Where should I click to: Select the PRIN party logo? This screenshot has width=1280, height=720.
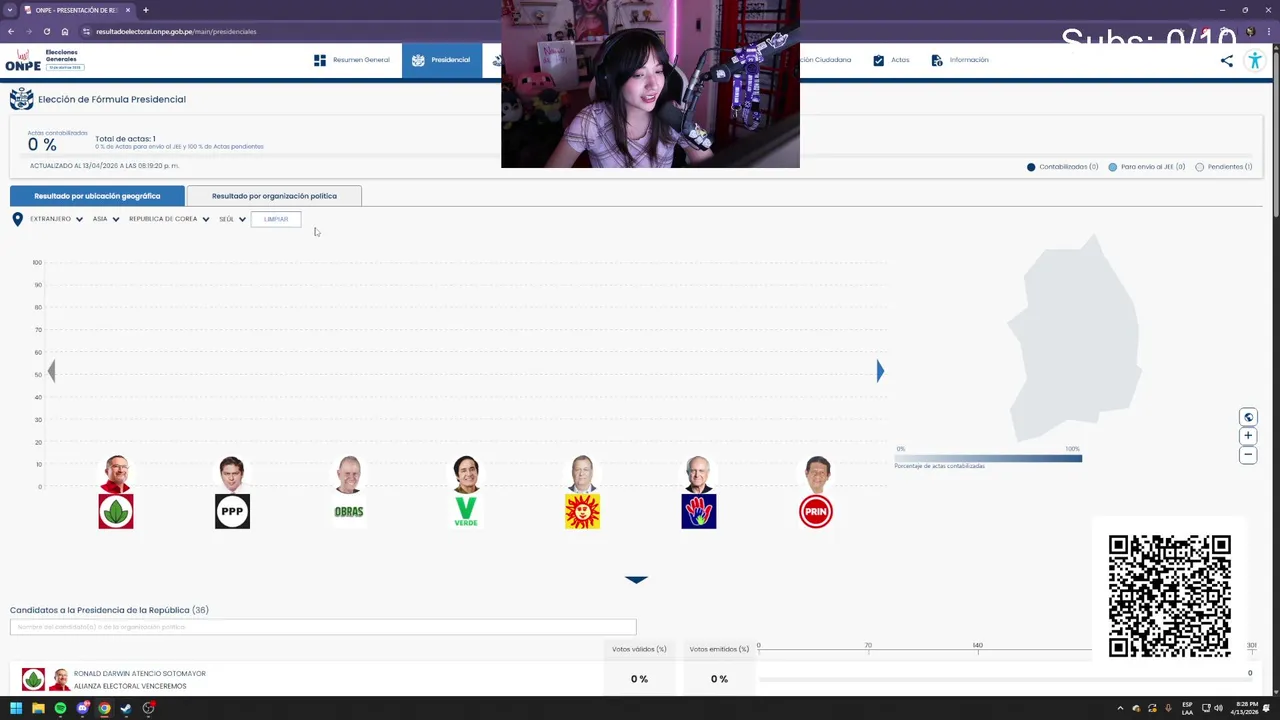[816, 511]
